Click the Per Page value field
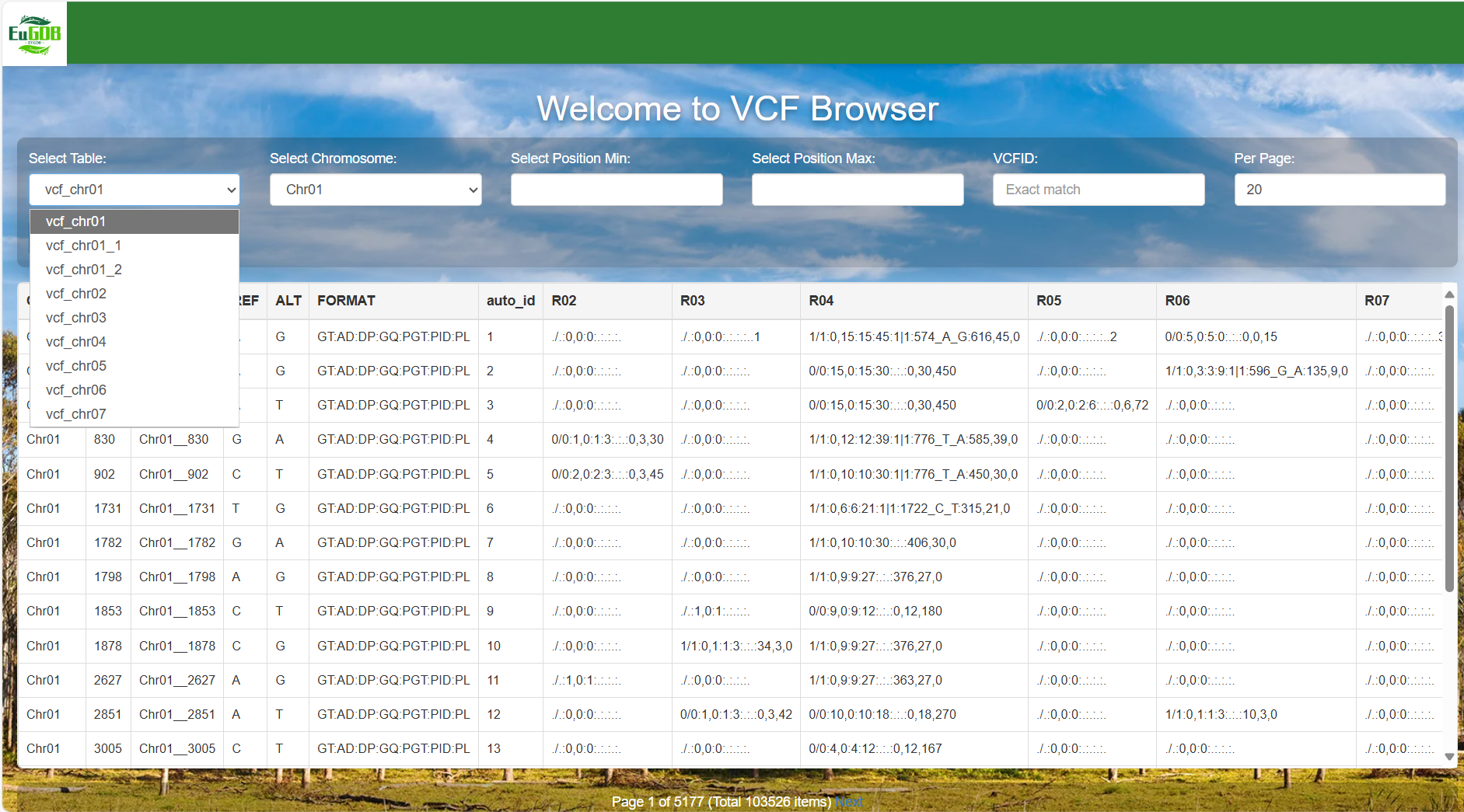1464x812 pixels. pyautogui.click(x=1340, y=190)
